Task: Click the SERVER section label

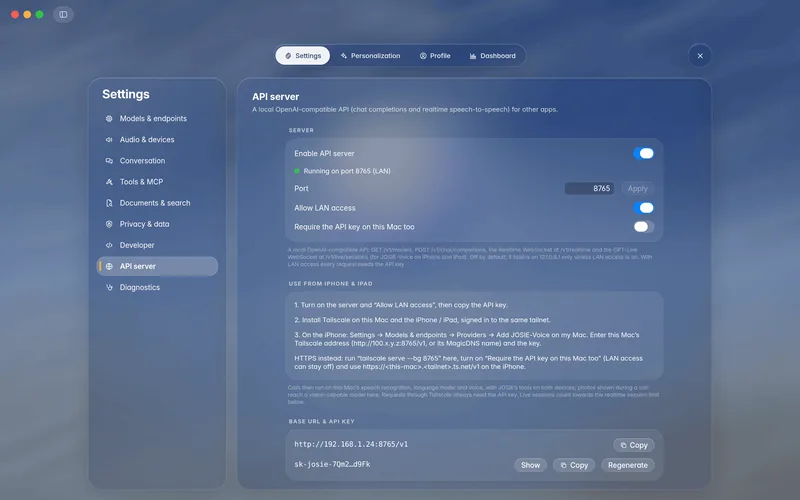Action: 301,130
